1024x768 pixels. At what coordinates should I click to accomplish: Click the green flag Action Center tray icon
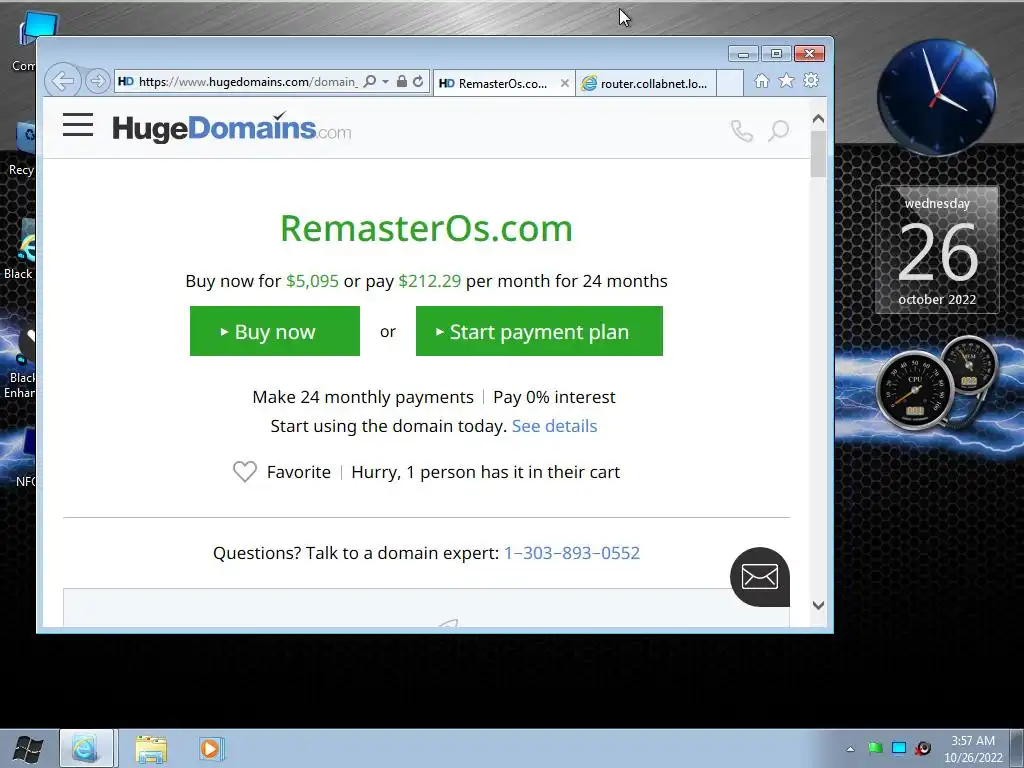(875, 748)
